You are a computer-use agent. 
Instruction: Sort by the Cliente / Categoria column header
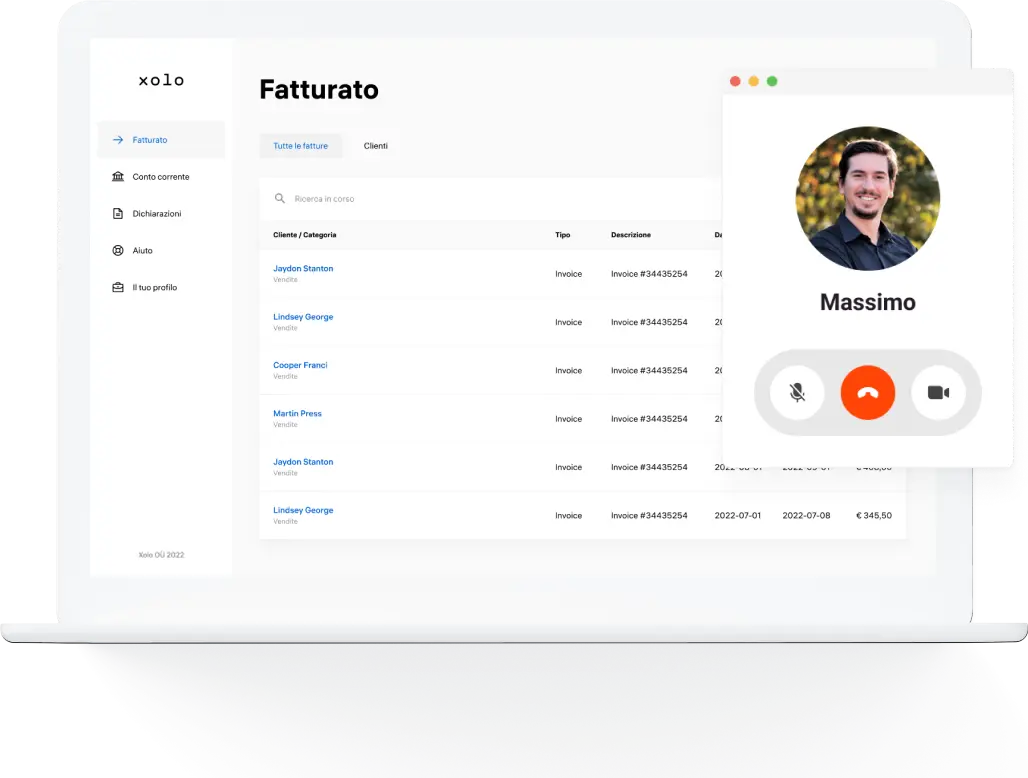click(304, 235)
